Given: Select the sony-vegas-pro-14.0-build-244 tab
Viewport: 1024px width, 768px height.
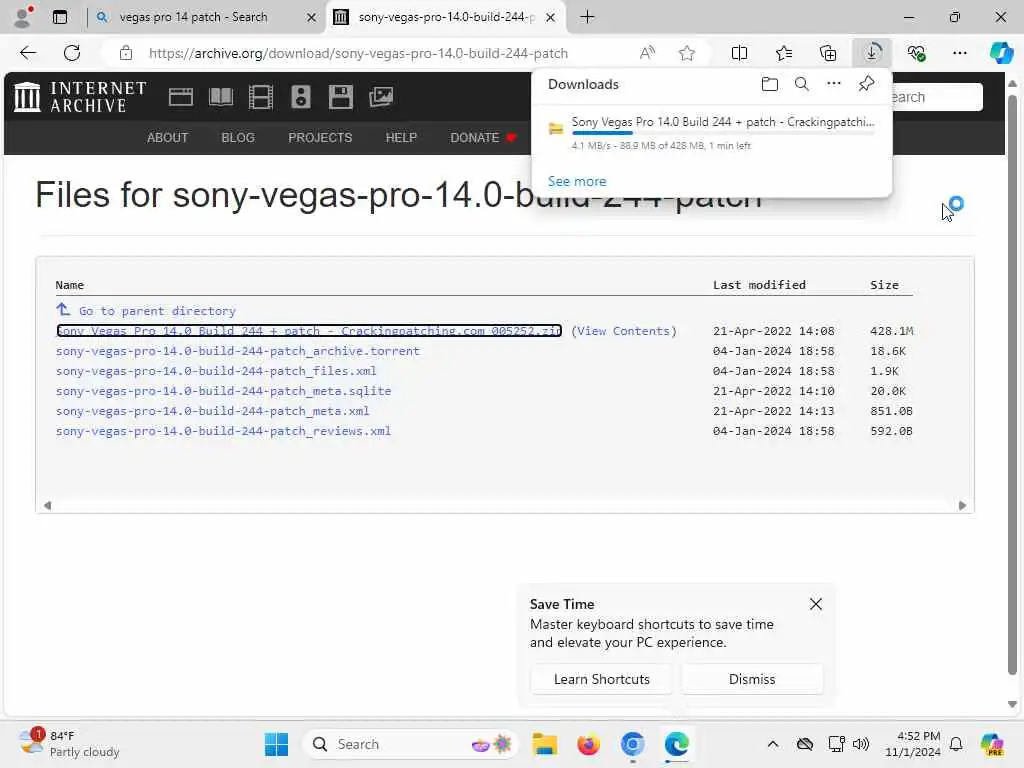Looking at the screenshot, I should coord(444,17).
